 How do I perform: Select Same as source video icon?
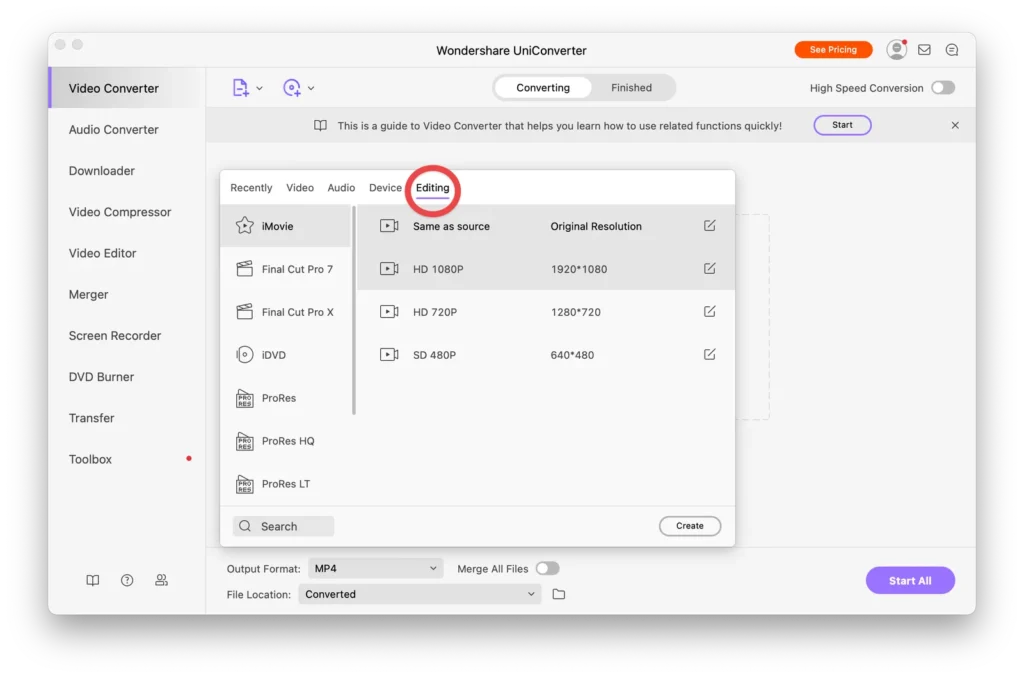(389, 226)
